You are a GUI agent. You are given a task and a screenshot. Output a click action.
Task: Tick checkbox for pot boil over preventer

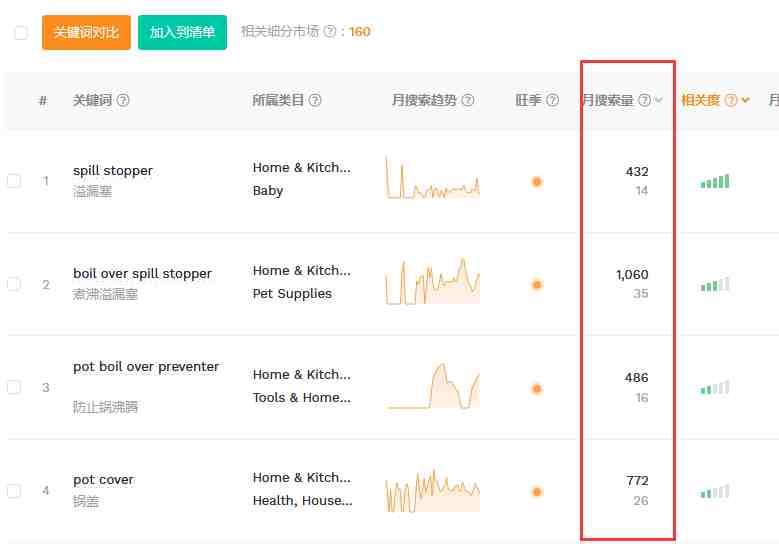tap(14, 387)
